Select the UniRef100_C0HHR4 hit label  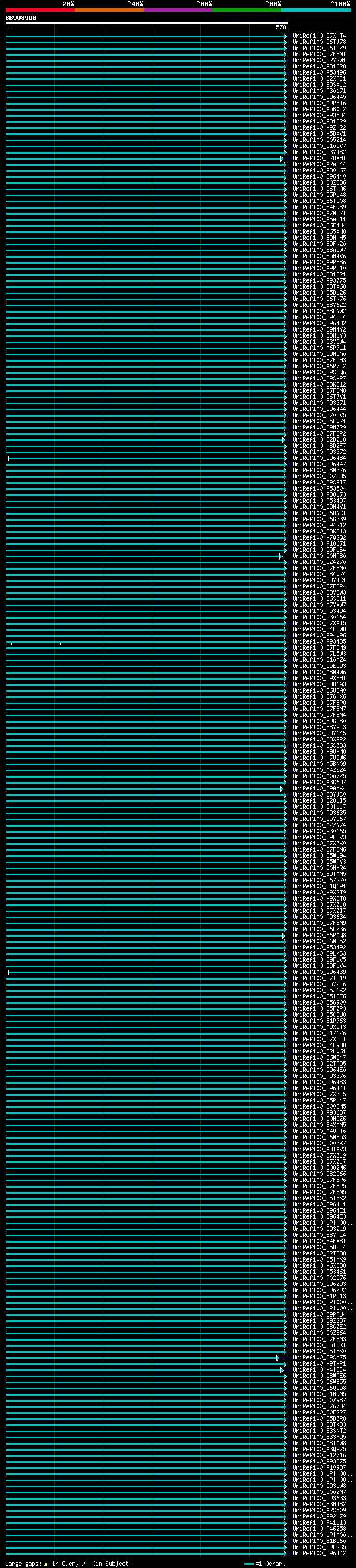pyautogui.click(x=319, y=867)
